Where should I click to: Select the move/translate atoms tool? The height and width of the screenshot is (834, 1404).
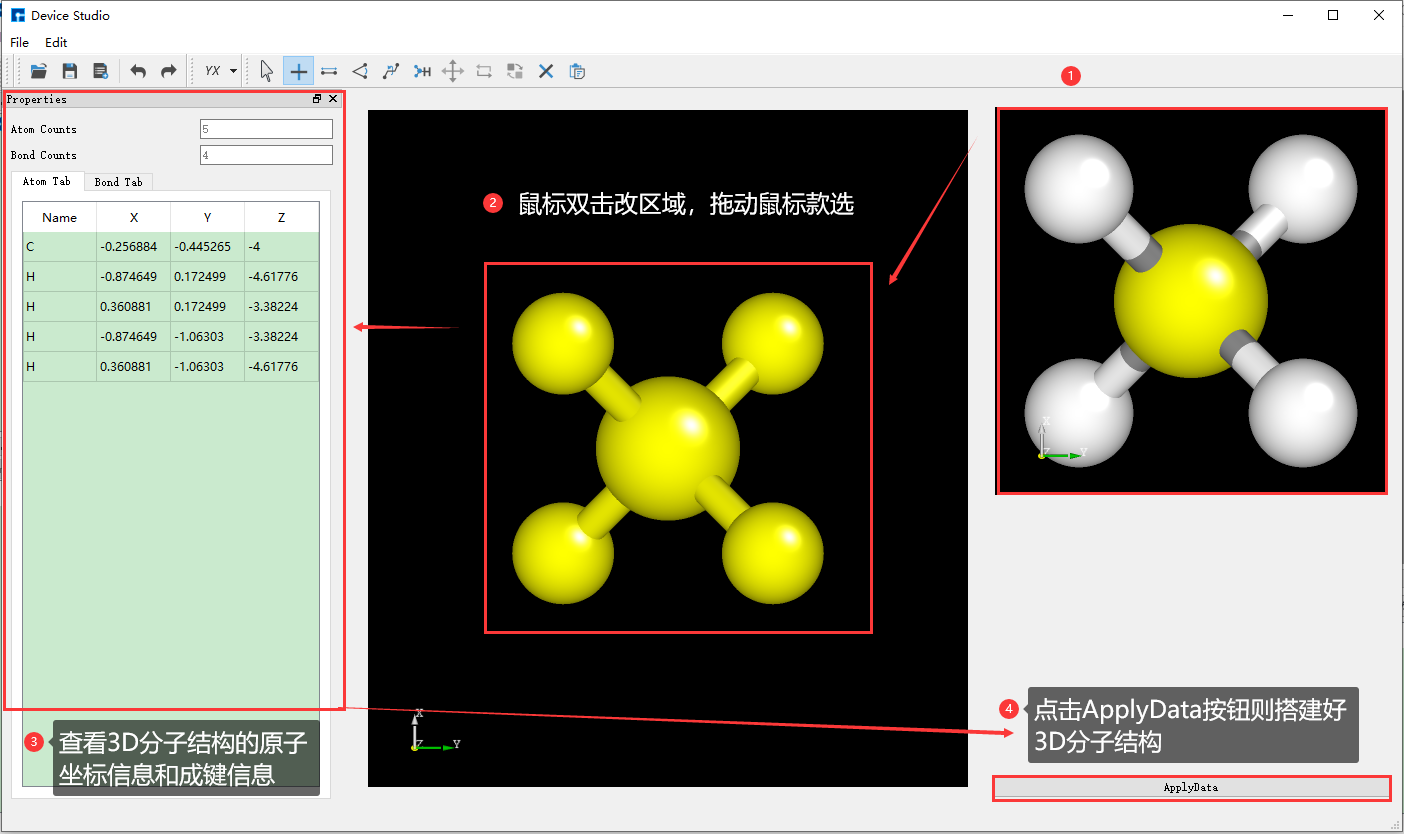coord(453,71)
